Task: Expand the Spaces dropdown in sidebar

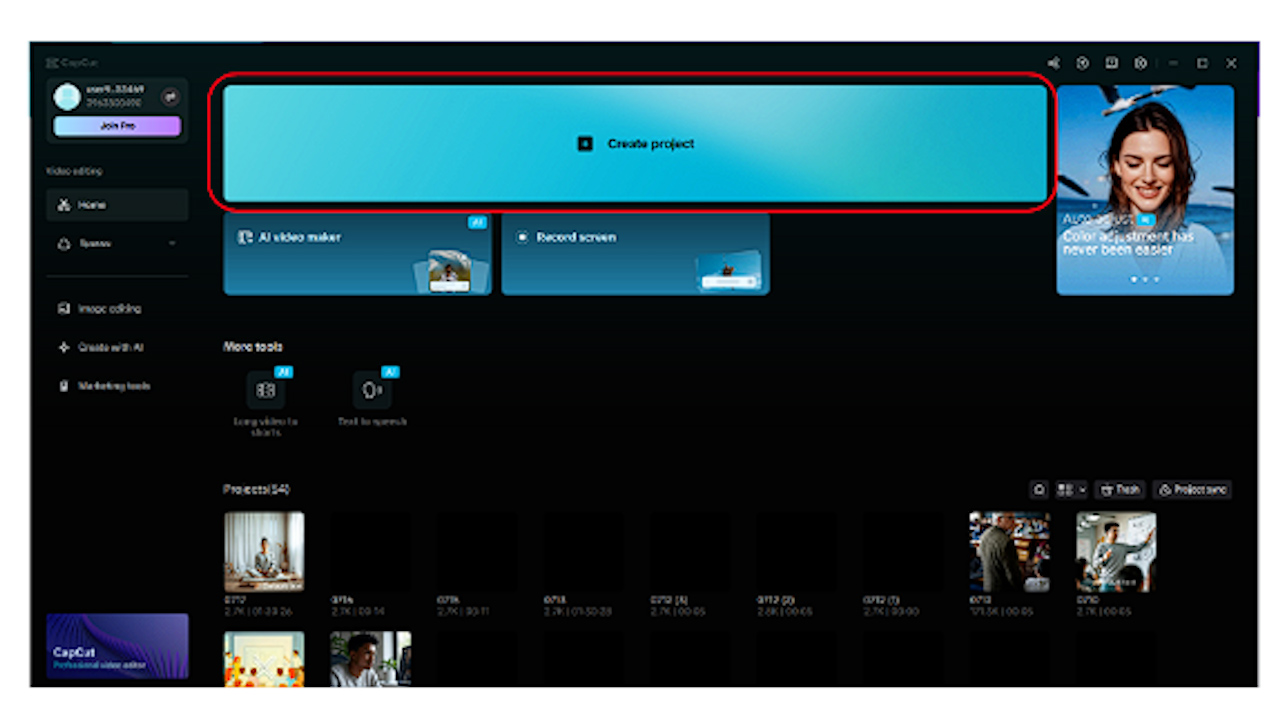Action: (171, 244)
